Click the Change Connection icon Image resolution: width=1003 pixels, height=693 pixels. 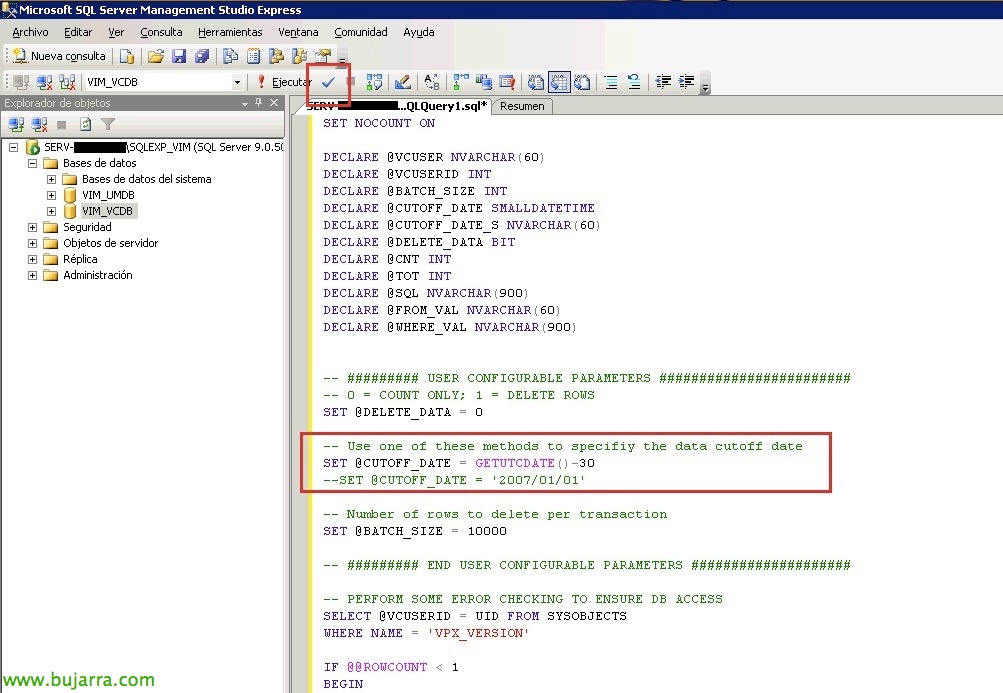[x=67, y=82]
